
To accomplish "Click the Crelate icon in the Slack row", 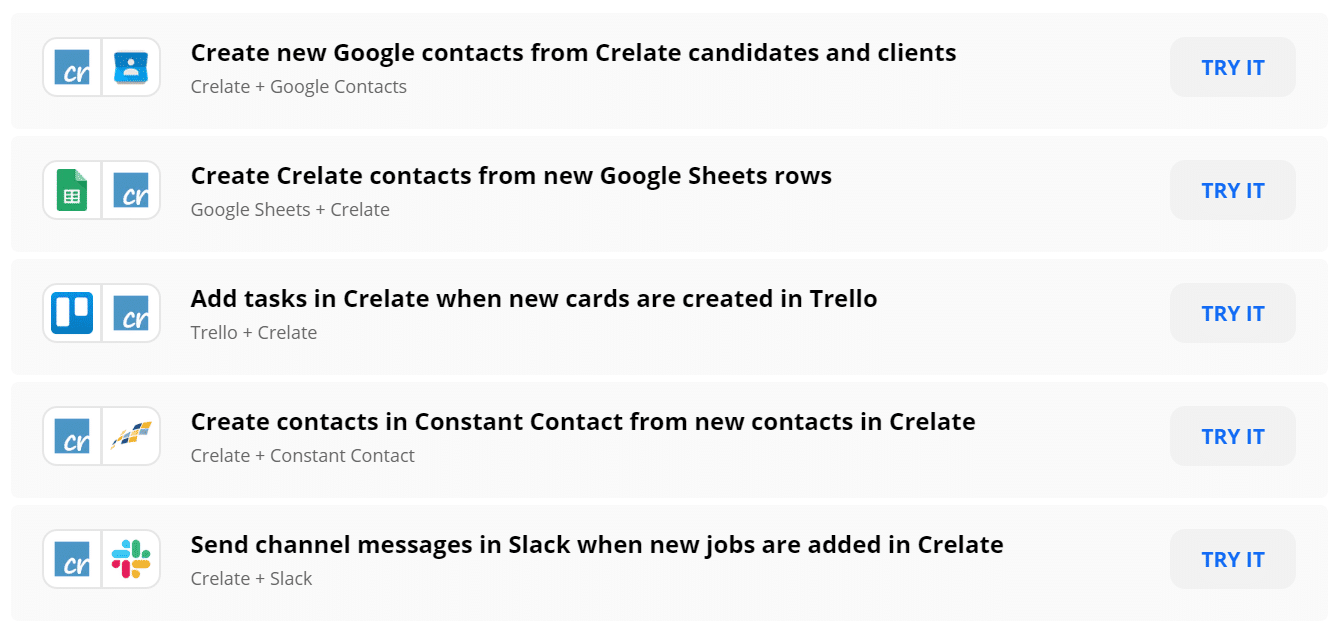I will (73, 559).
